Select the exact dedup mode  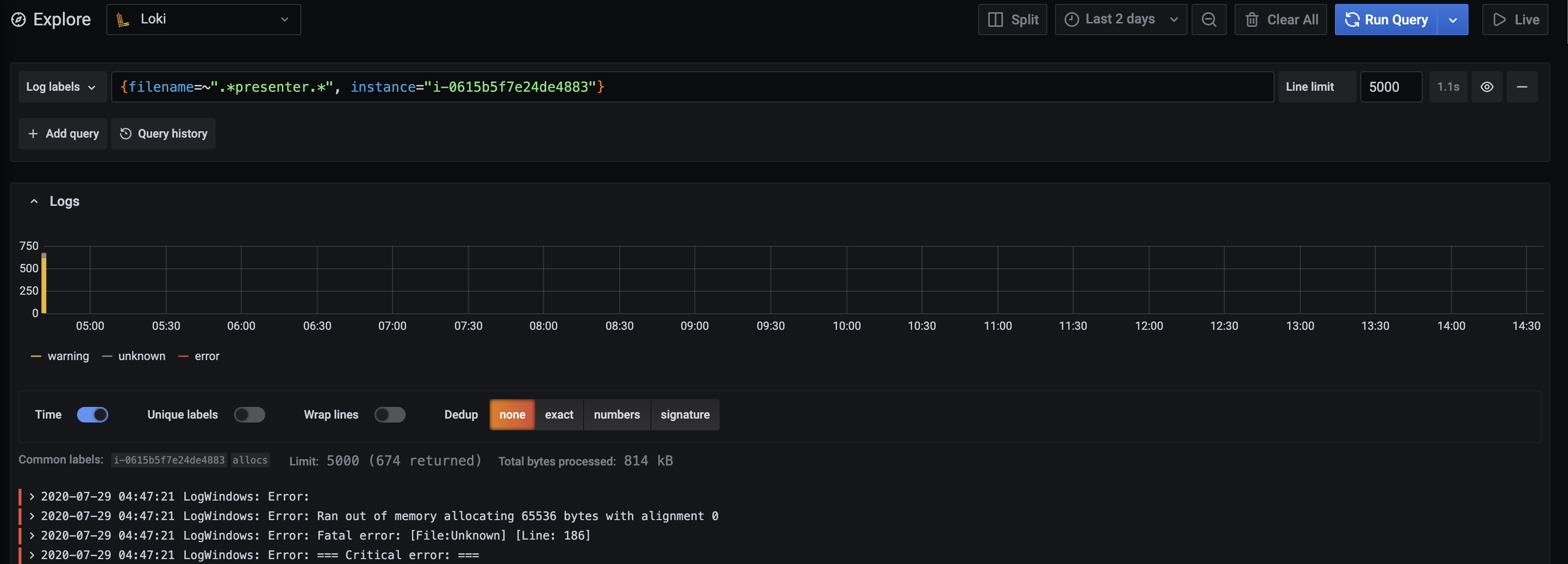click(x=559, y=415)
